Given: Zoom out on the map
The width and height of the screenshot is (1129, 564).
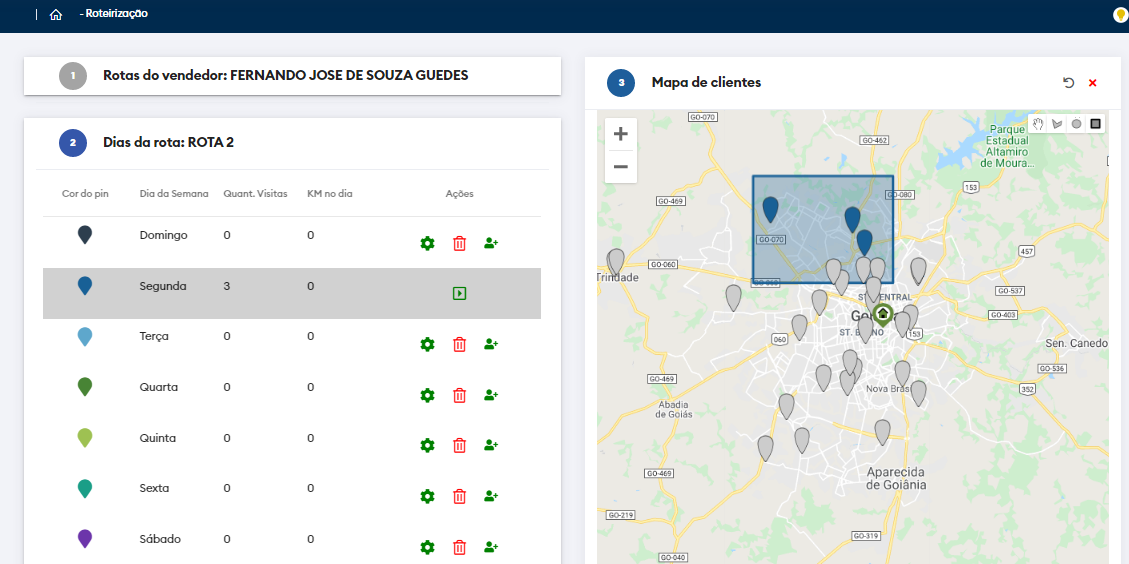Looking at the screenshot, I should click(x=621, y=167).
